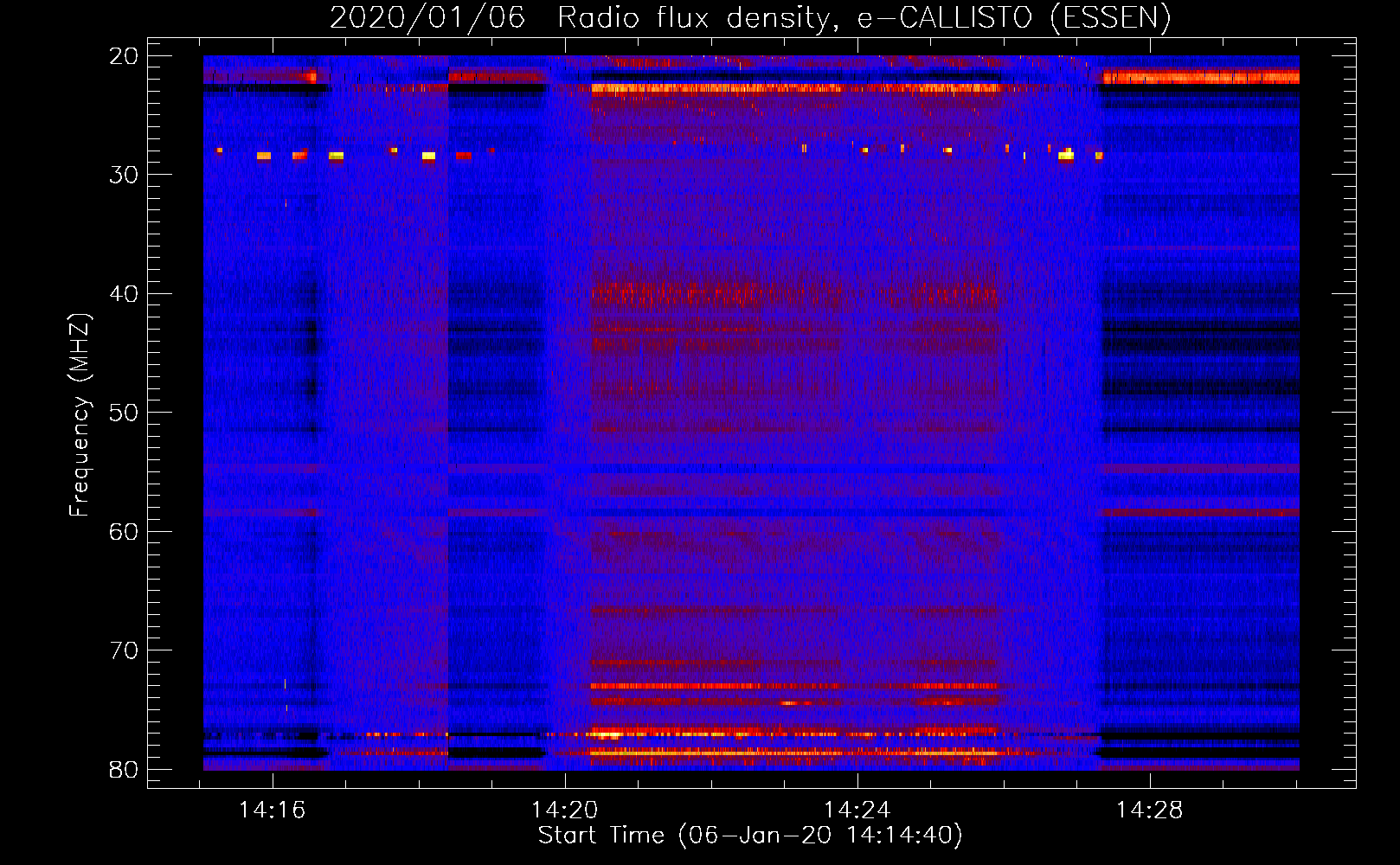The image size is (1400, 865).
Task: Click the 'Frequency (MHZ)' vertical axis label
Action: (x=80, y=414)
